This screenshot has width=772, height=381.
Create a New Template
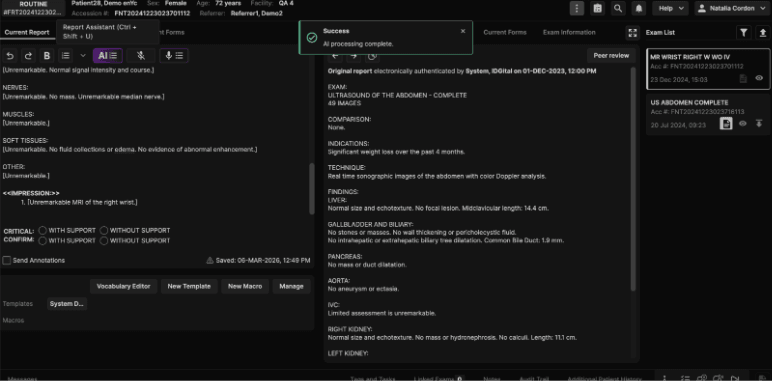pyautogui.click(x=189, y=286)
